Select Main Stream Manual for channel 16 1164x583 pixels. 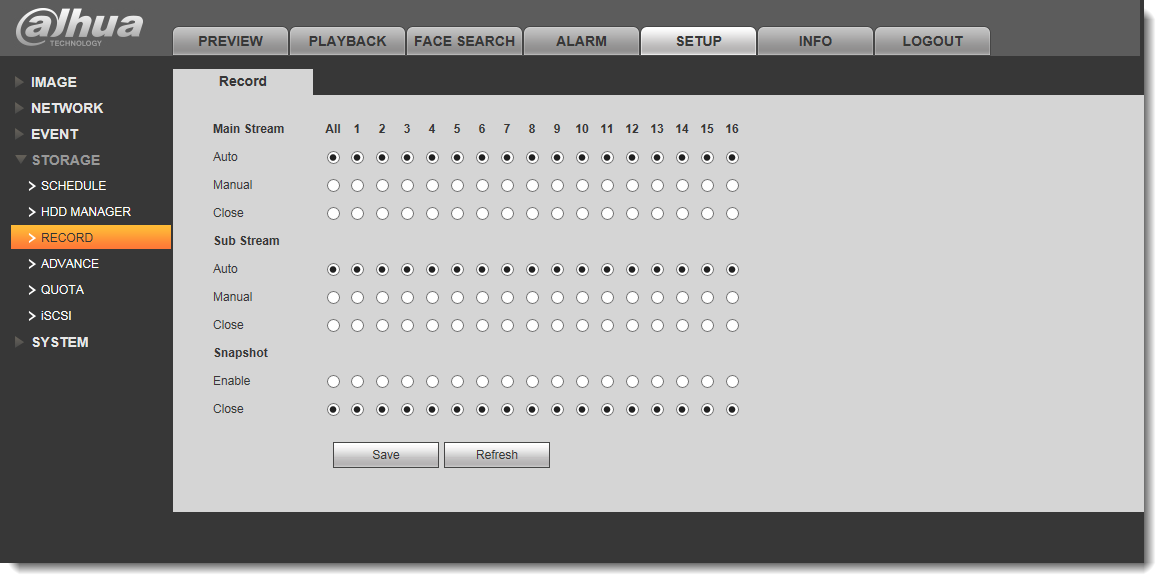(x=732, y=186)
